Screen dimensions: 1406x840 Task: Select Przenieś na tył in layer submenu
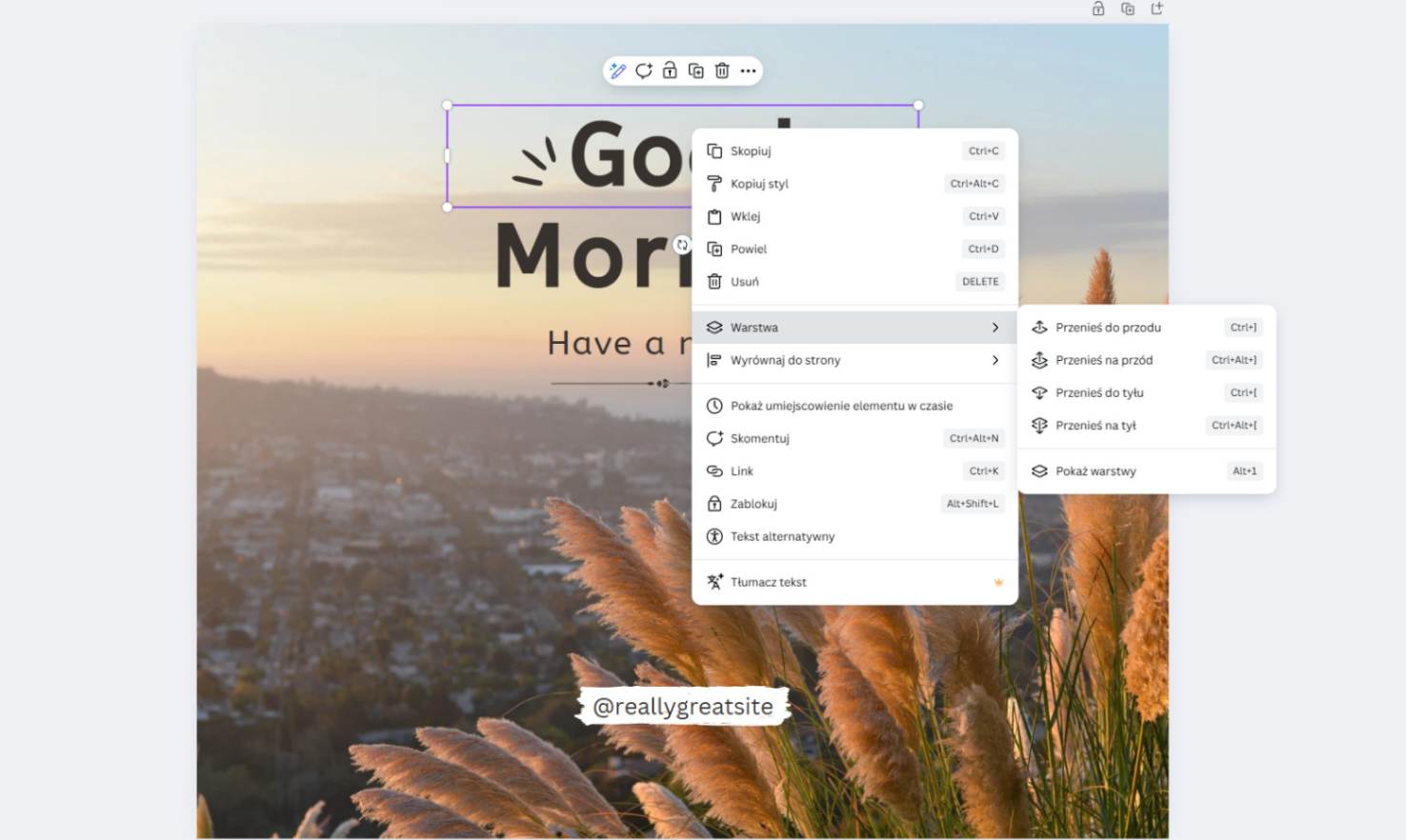[x=1147, y=426]
